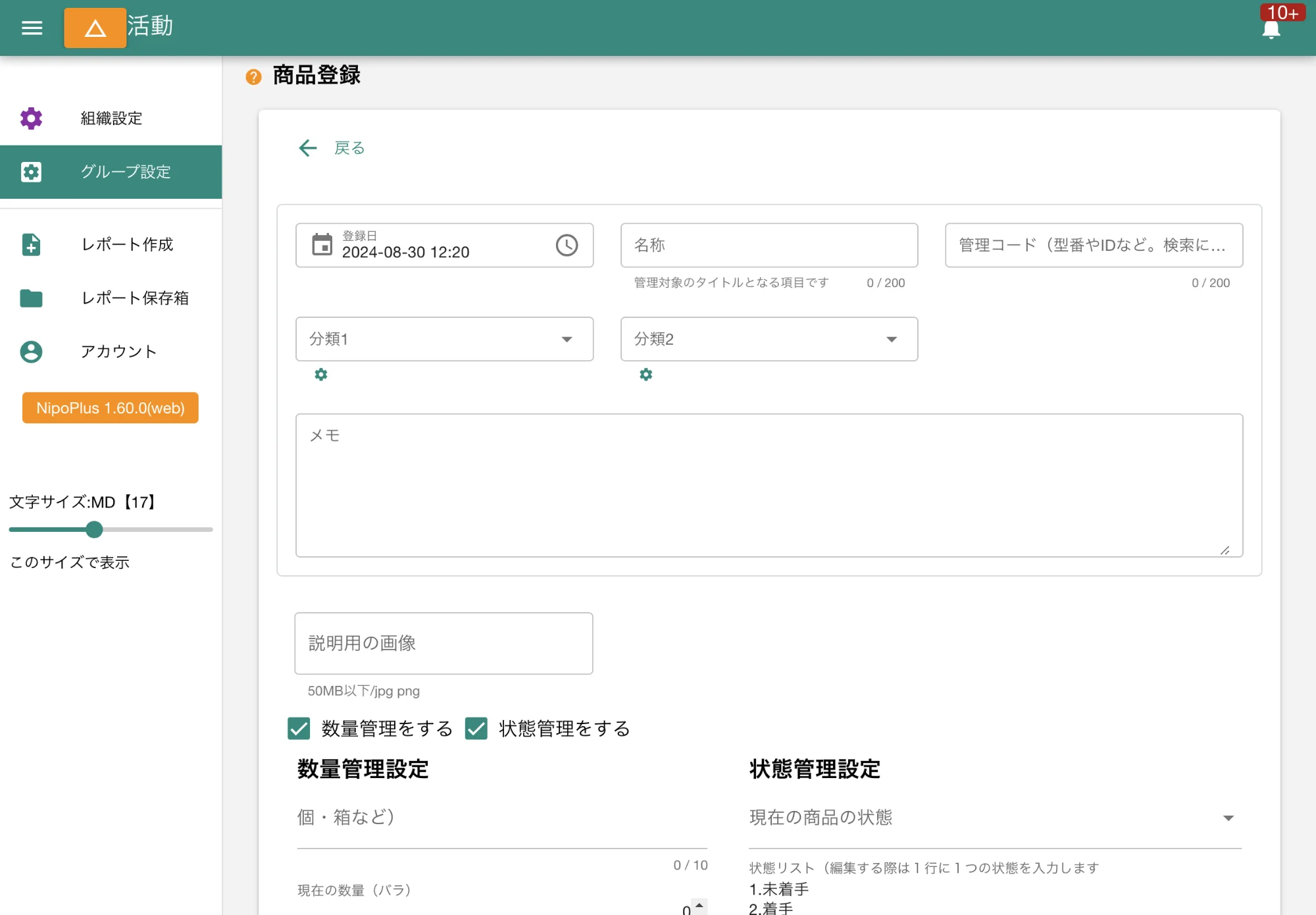Viewport: 1316px width, 915px height.
Task: Click the 説明用の画像 upload field
Action: pyautogui.click(x=443, y=643)
